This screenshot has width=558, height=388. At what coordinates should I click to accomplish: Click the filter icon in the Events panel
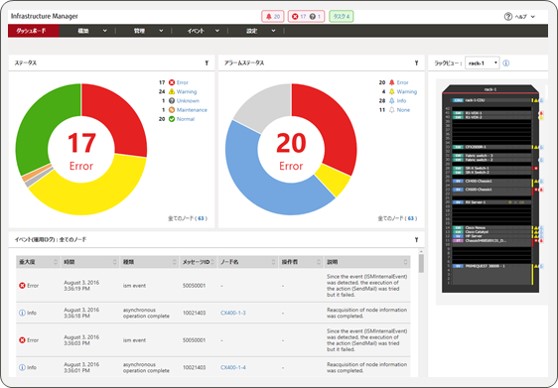(x=416, y=240)
